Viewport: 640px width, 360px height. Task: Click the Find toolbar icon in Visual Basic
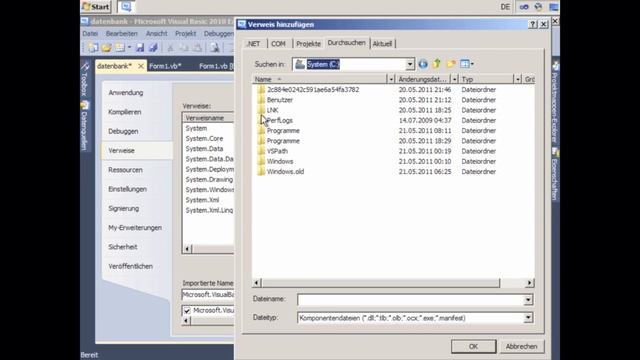(x=214, y=48)
